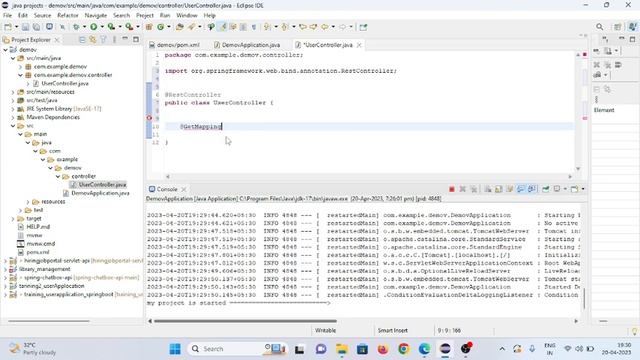Save the current file with Save icon

click(25, 27)
